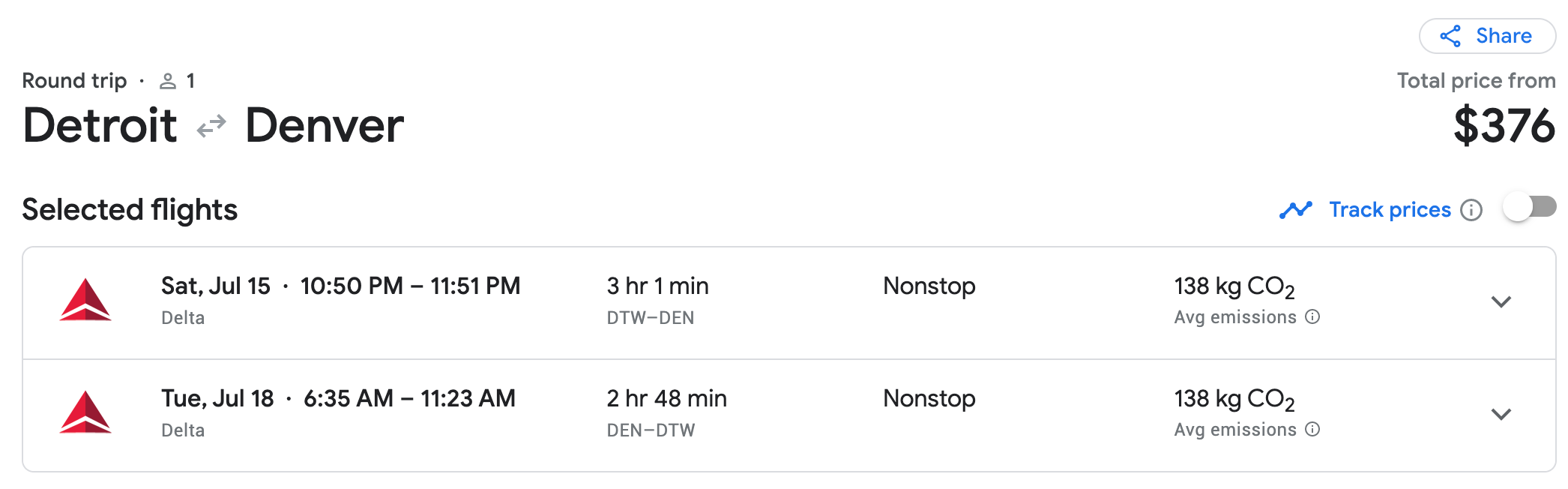Open the Track prices info icon

(x=1471, y=210)
